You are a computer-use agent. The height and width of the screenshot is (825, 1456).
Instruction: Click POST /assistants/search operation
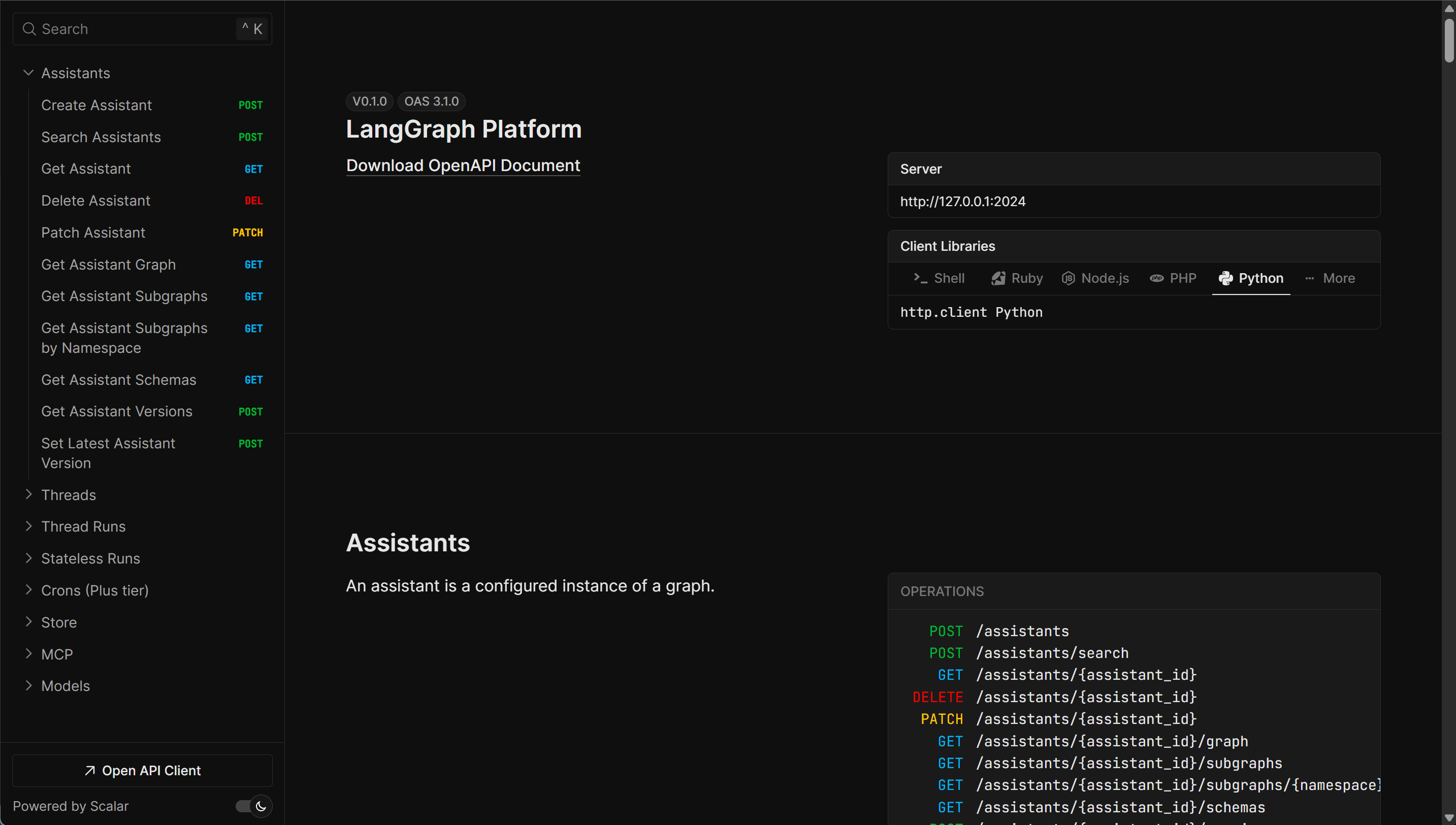click(x=1029, y=653)
